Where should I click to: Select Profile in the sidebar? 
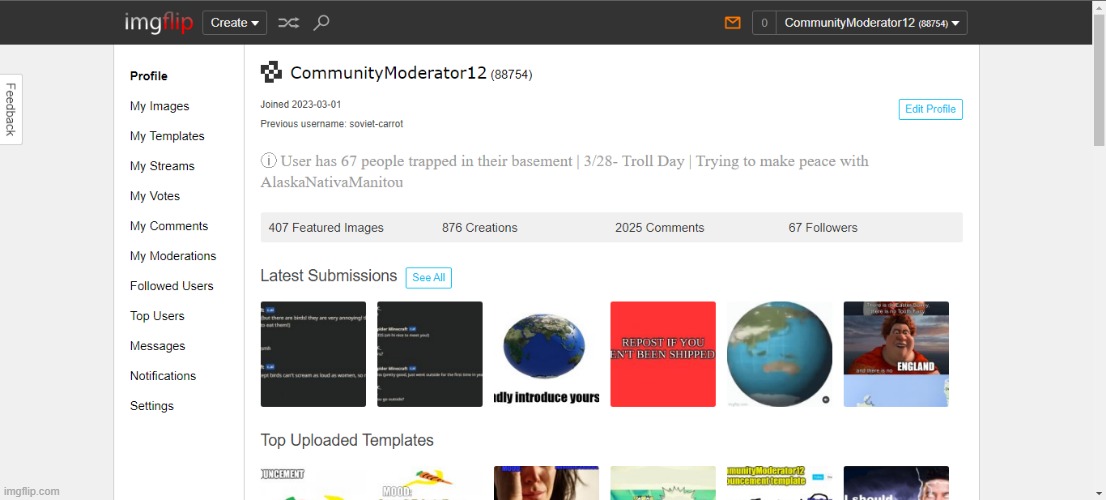pos(149,76)
